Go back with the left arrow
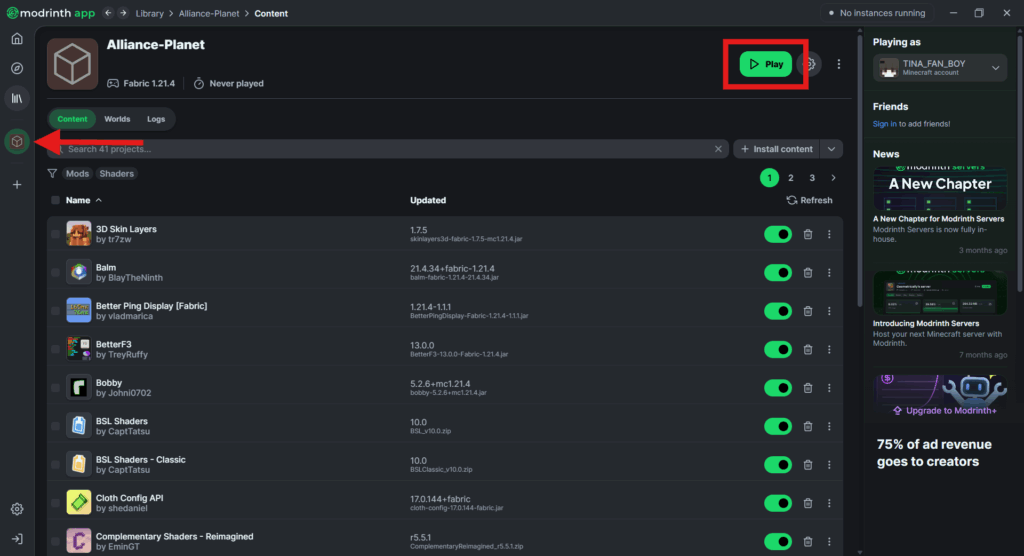 [108, 13]
